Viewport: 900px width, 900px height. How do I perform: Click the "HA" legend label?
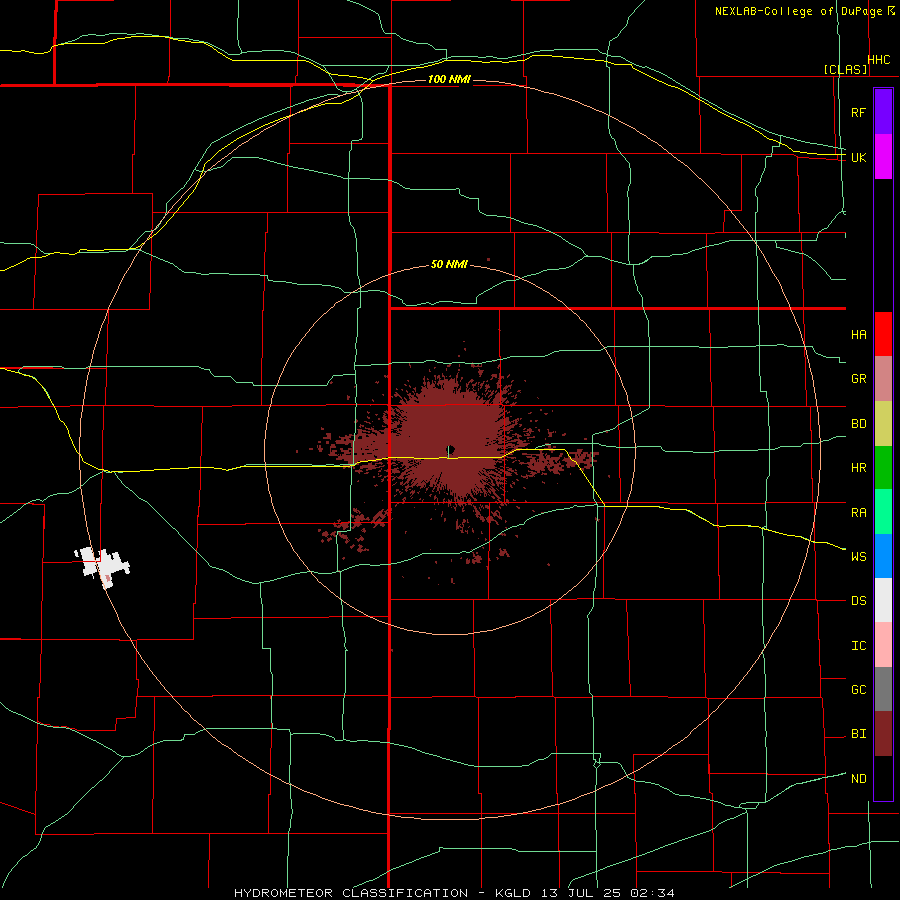[858, 335]
